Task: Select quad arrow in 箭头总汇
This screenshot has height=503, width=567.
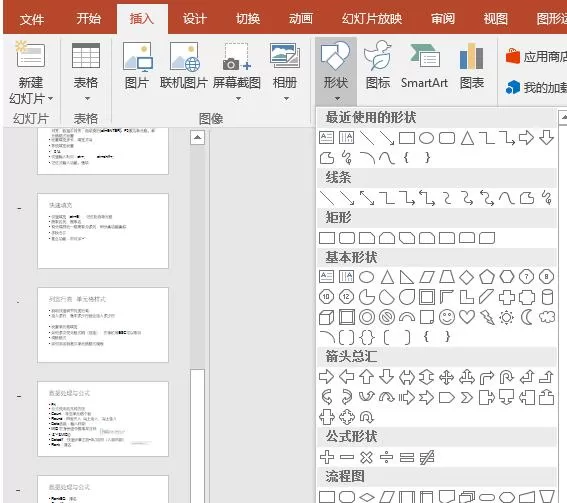Action: pos(447,377)
